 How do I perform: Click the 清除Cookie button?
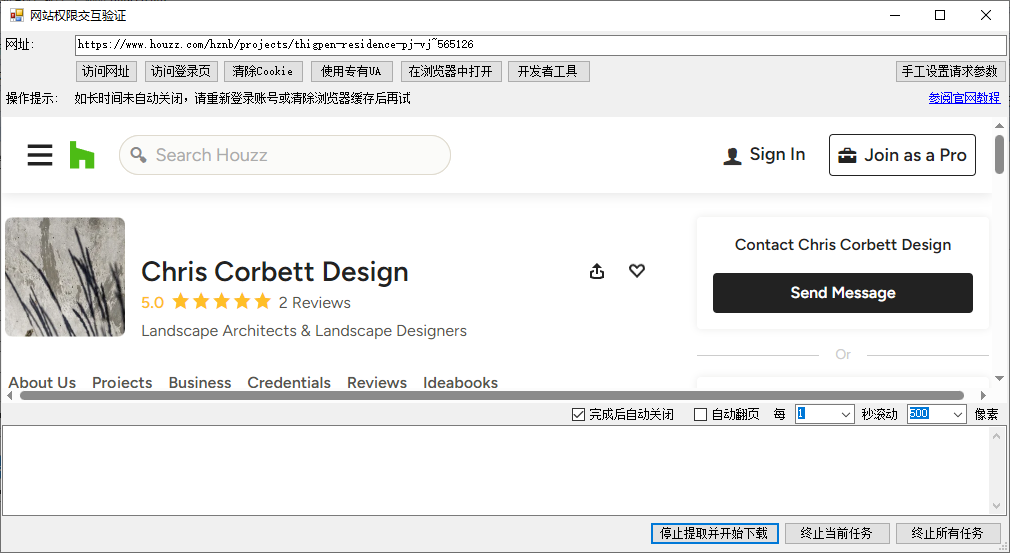(x=263, y=71)
